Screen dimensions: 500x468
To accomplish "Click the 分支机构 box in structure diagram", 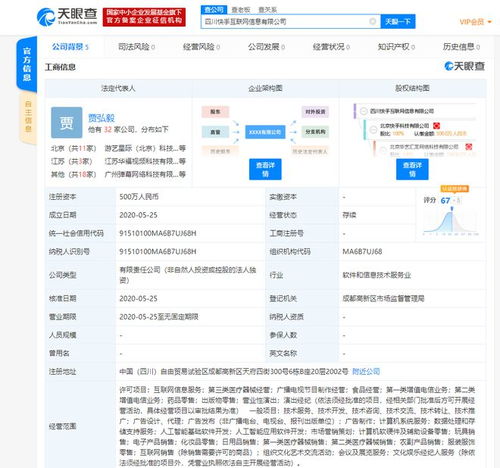I will pos(315,132).
